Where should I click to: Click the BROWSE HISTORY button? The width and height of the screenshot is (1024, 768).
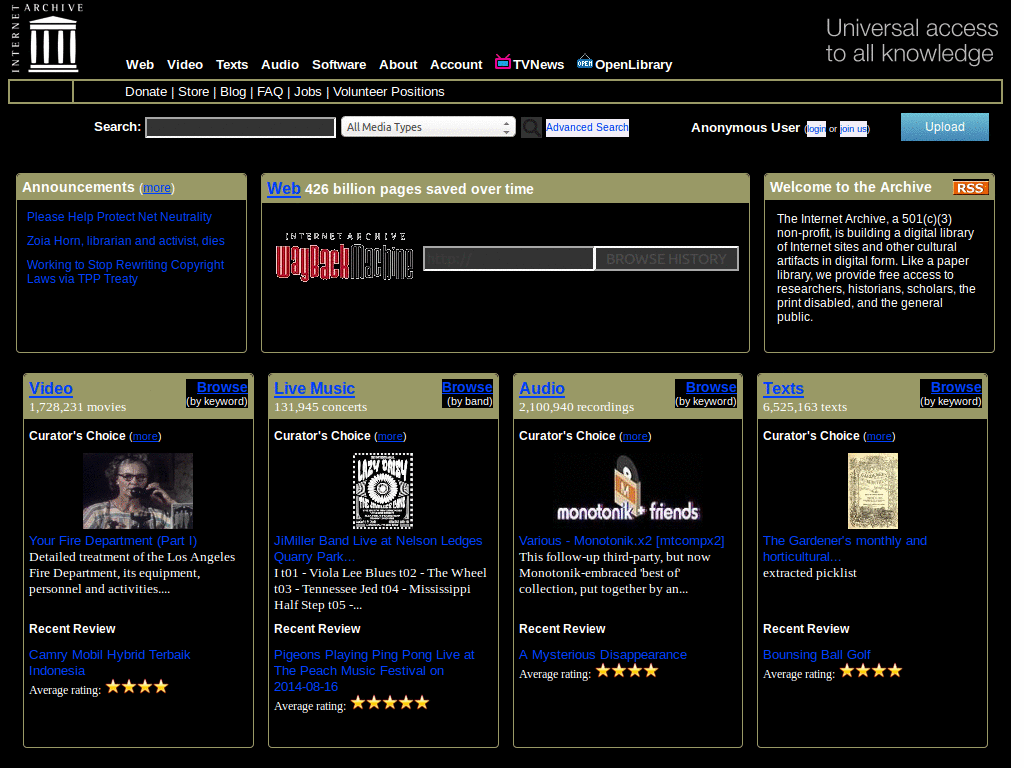tap(666, 259)
